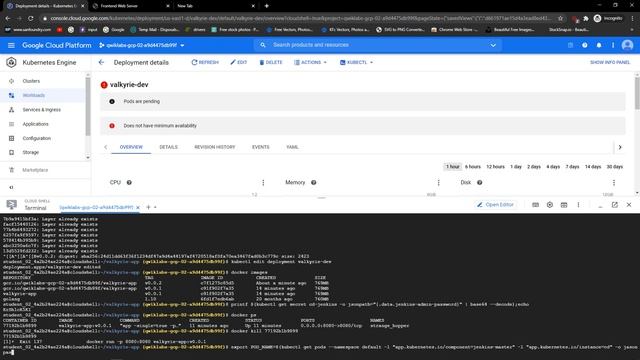Open the ACTIONS dropdown
Image resolution: width=640 pixels, height=360 pixels.
click(x=310, y=62)
